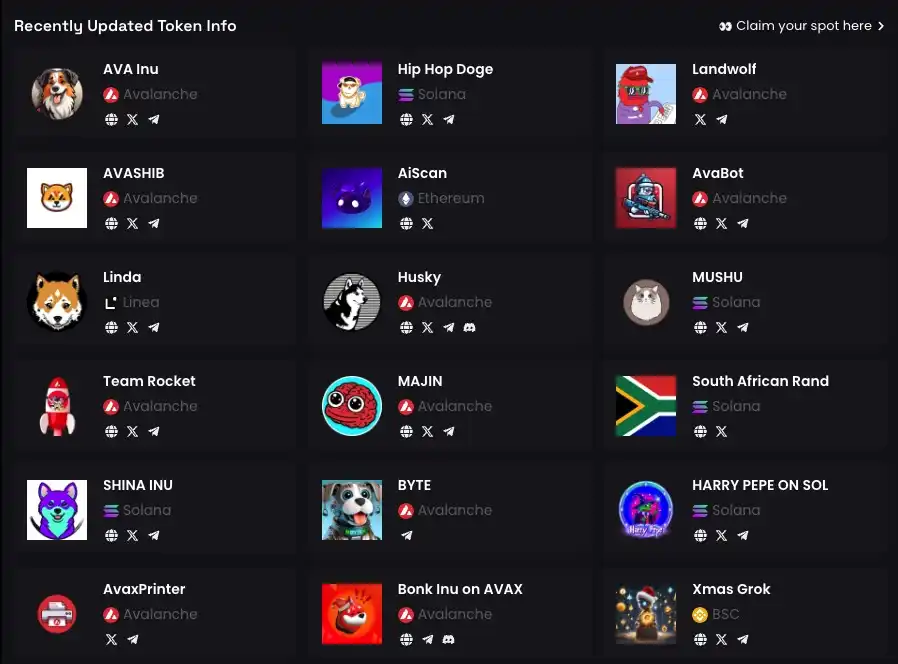Open Hip Hop Doge's X profile icon

[x=427, y=119]
